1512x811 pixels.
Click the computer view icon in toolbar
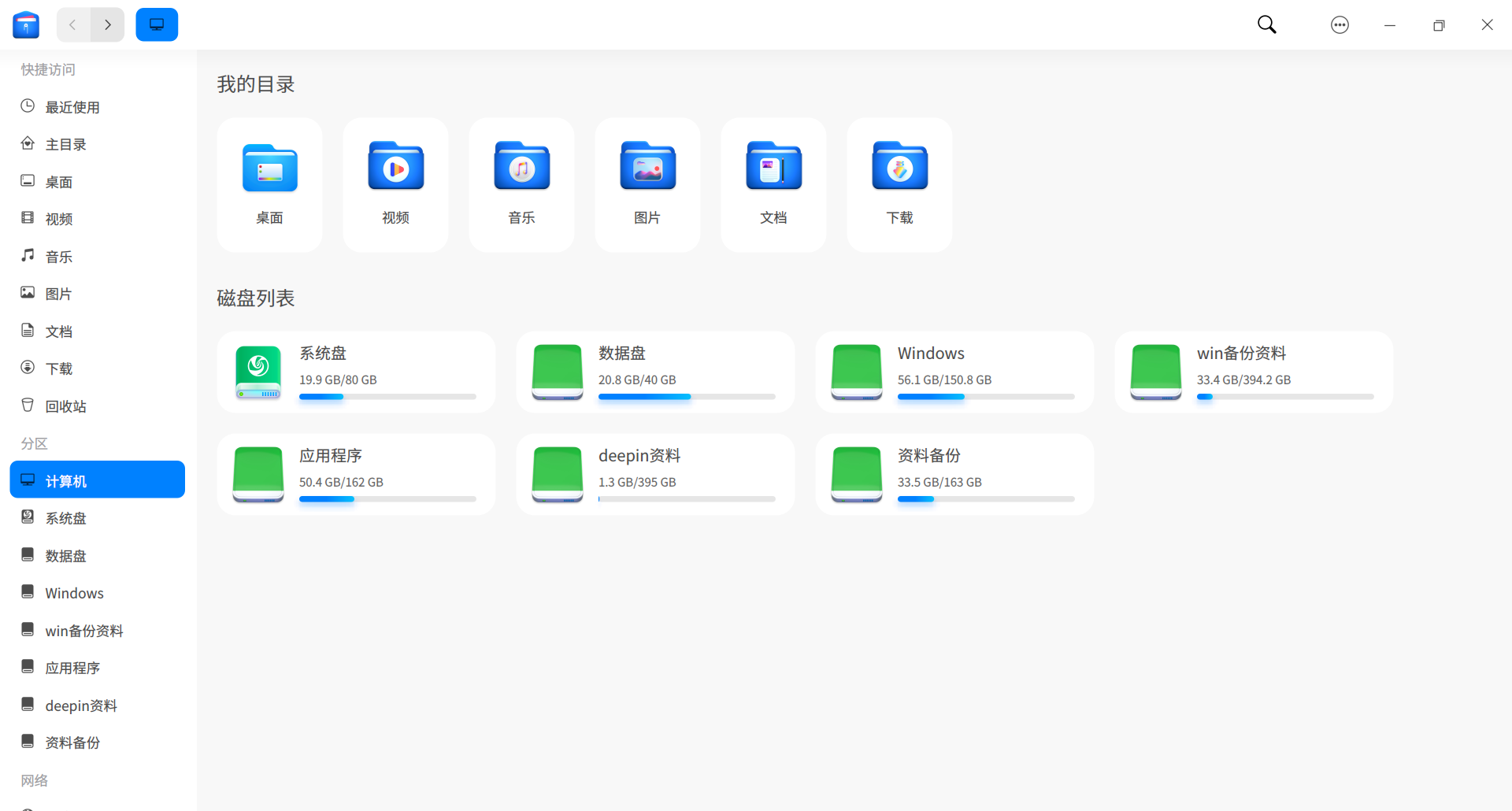pos(157,24)
